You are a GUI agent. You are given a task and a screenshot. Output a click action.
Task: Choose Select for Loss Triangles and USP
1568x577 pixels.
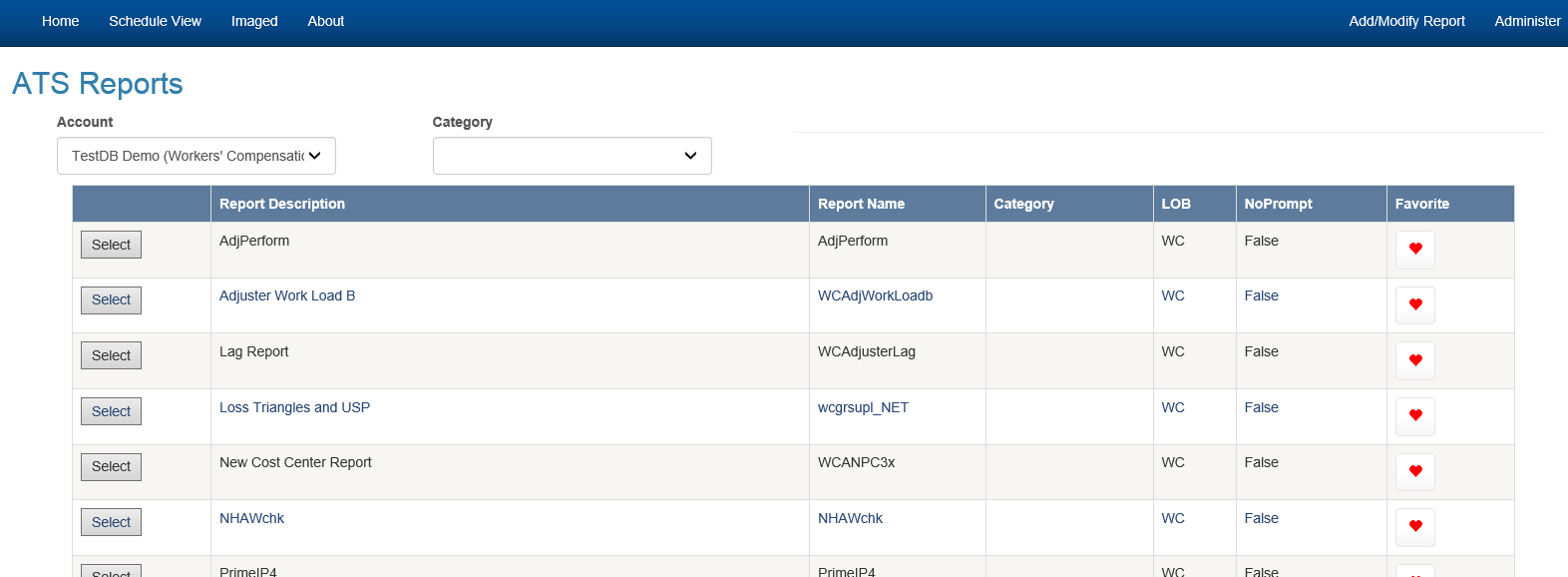point(111,411)
